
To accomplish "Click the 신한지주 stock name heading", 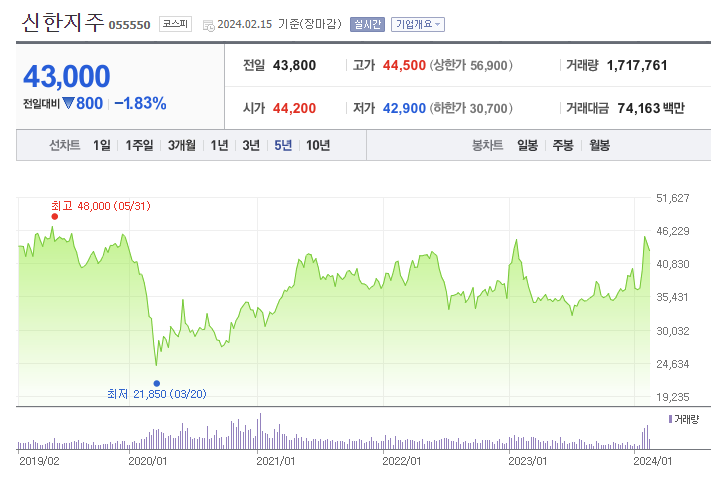I will pos(63,23).
